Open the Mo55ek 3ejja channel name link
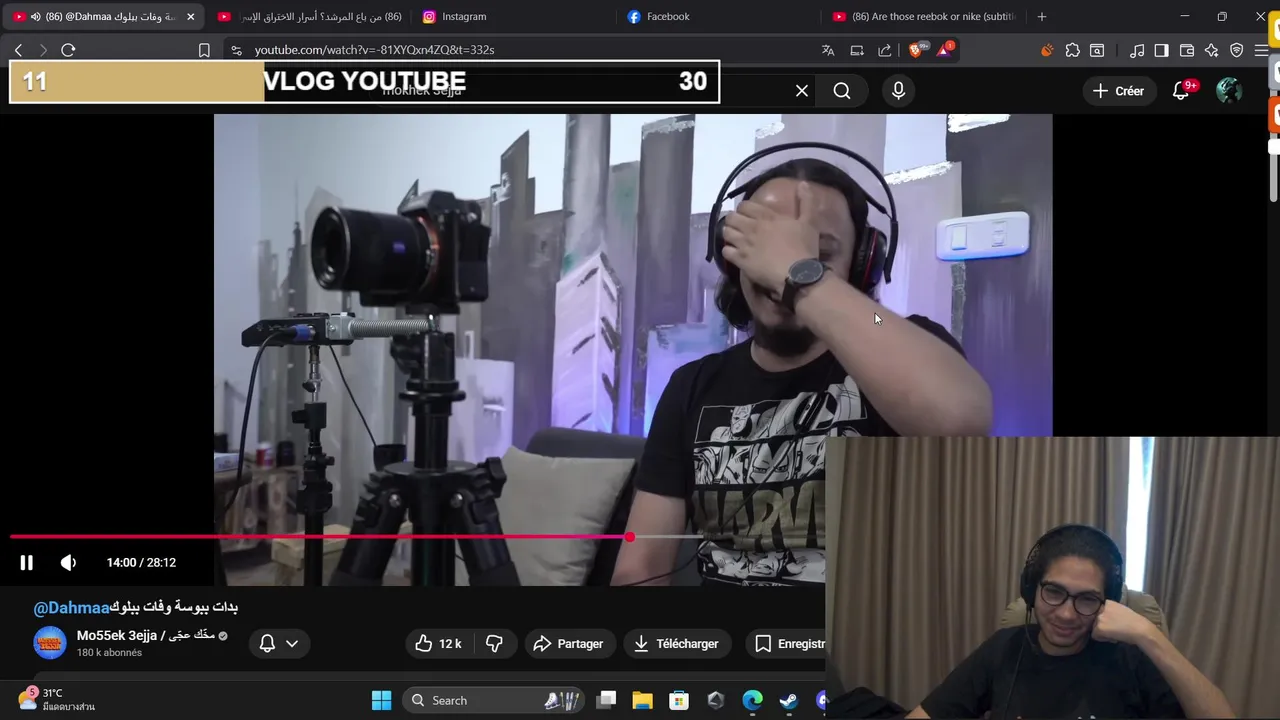 146,636
